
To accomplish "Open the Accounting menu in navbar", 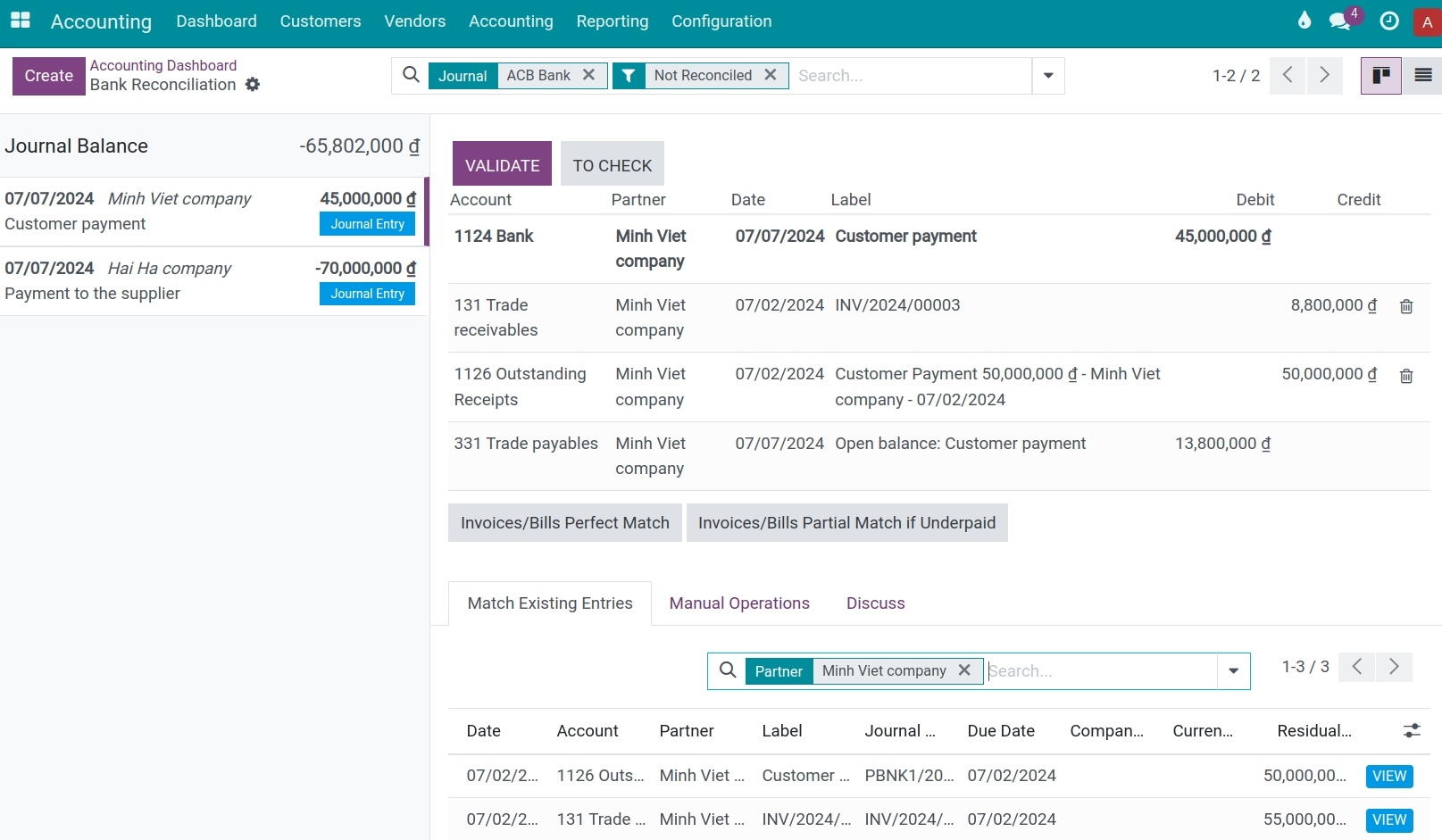I will click(x=511, y=21).
